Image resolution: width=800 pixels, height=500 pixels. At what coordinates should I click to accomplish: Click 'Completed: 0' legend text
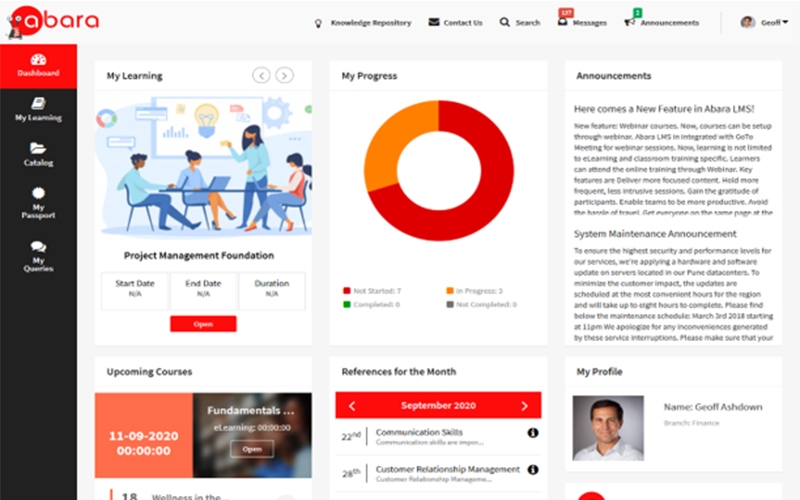tap(377, 305)
